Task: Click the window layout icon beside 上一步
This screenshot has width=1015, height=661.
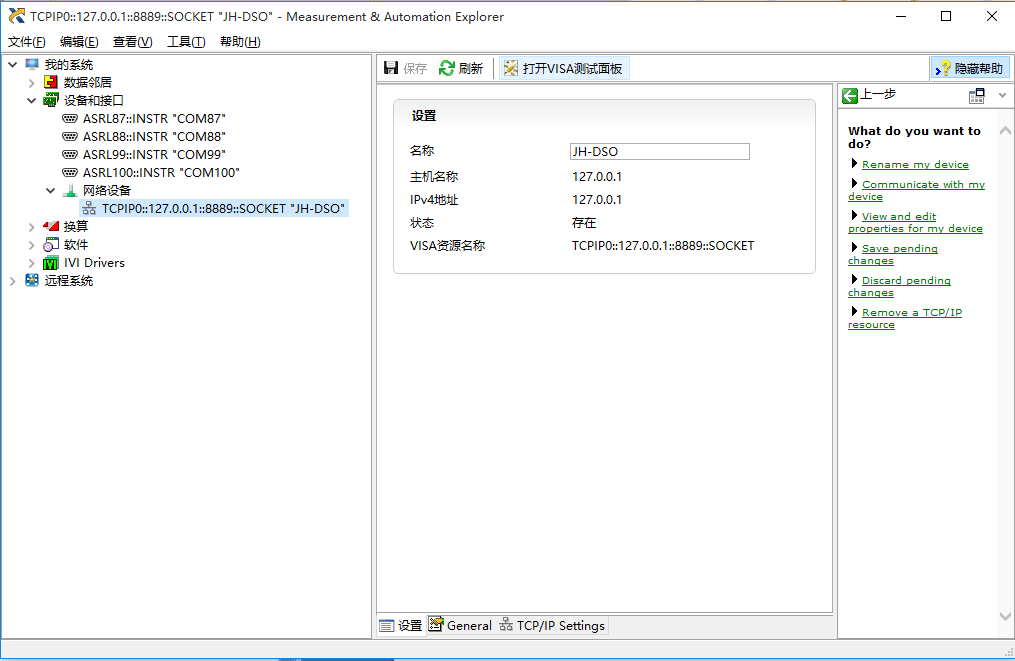Action: coord(979,95)
